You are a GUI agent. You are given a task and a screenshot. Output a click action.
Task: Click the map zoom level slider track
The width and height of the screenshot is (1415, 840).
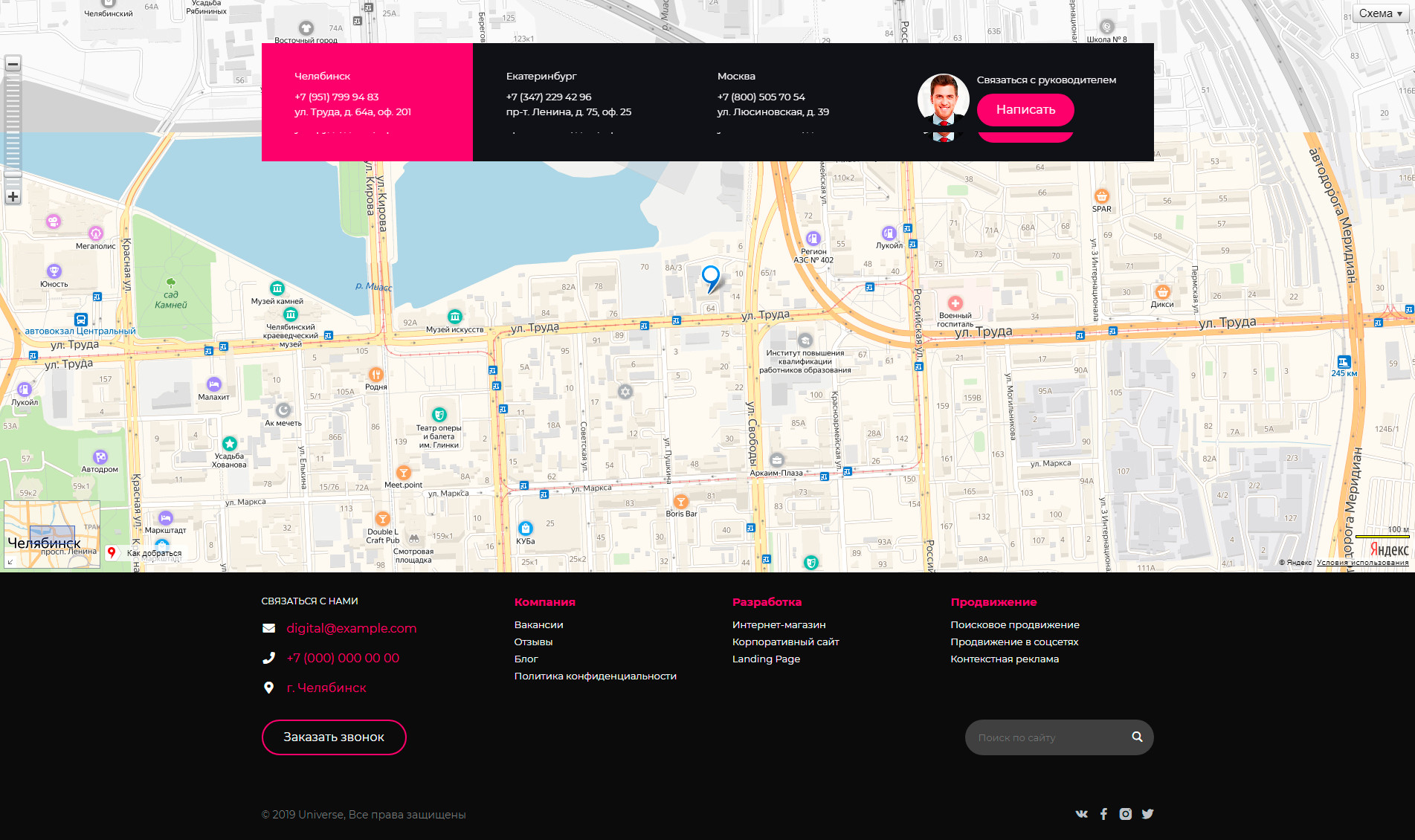click(13, 130)
